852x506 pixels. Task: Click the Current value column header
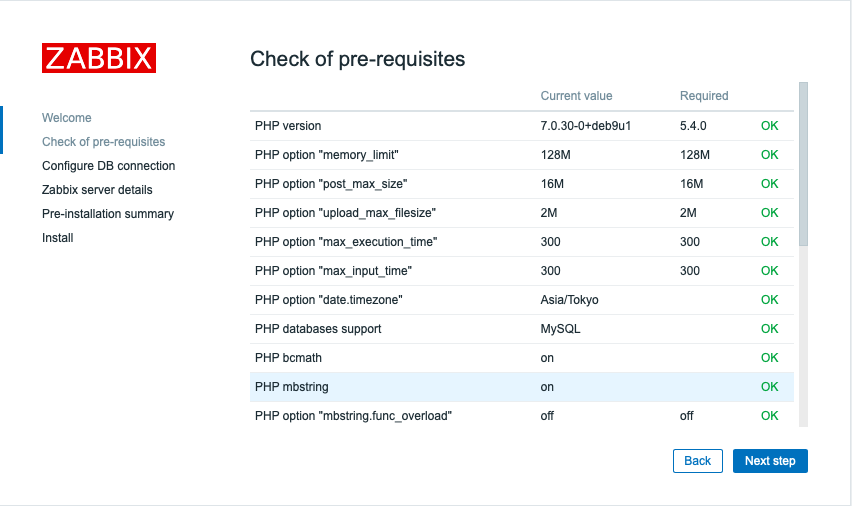click(x=576, y=96)
